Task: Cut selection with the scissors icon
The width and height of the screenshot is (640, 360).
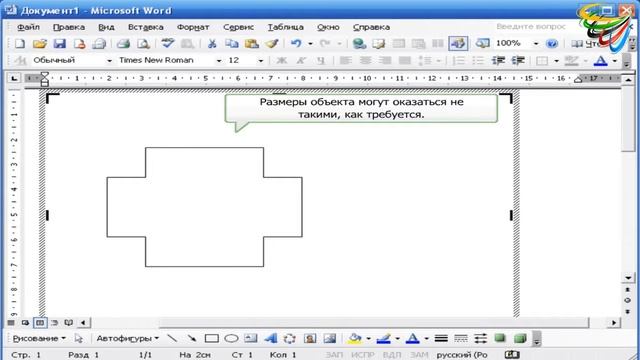Action: pyautogui.click(x=212, y=43)
